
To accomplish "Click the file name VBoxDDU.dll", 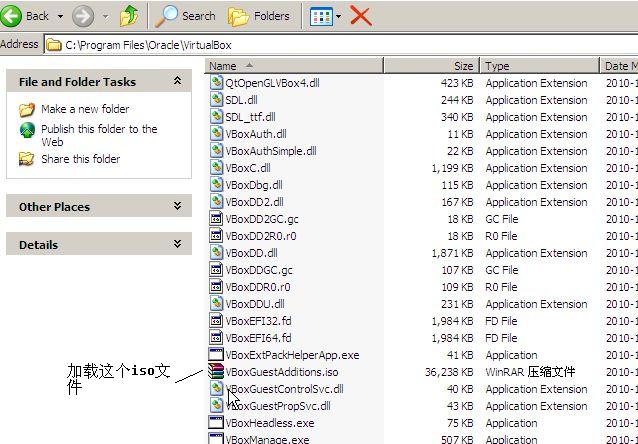I will [255, 304].
